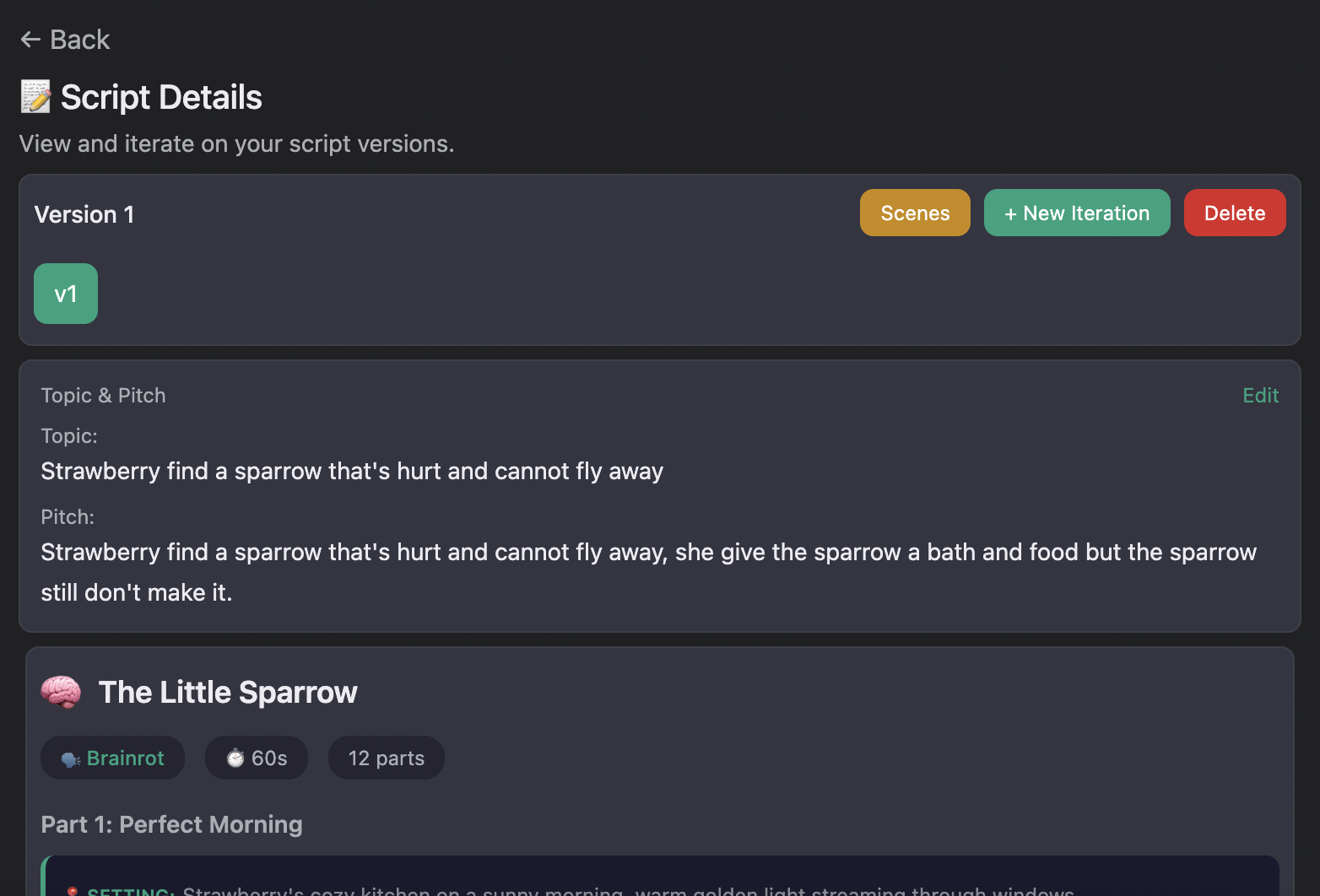This screenshot has width=1320, height=896.
Task: Click the memo icon beside Script Details
Action: tap(35, 97)
